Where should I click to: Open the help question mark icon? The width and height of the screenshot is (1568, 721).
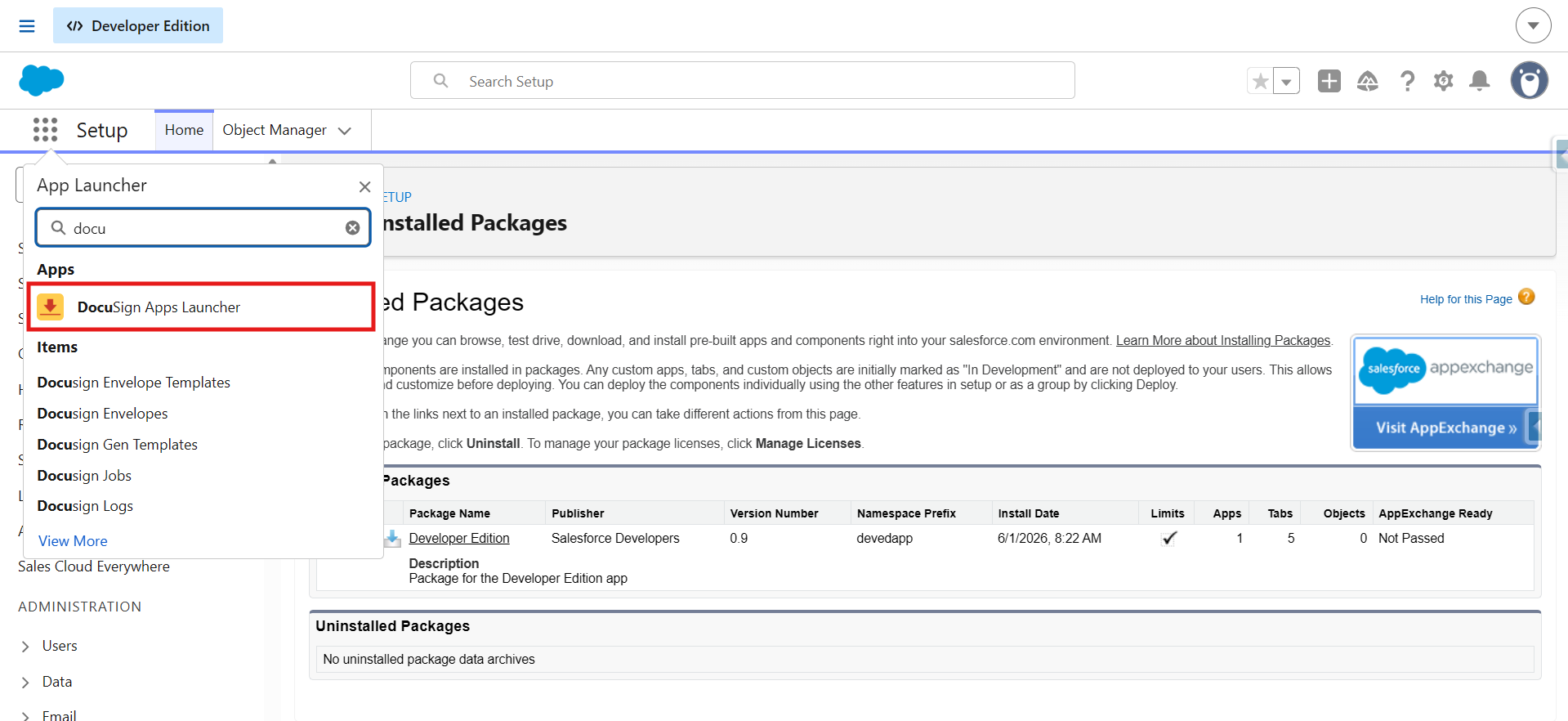tap(1407, 81)
